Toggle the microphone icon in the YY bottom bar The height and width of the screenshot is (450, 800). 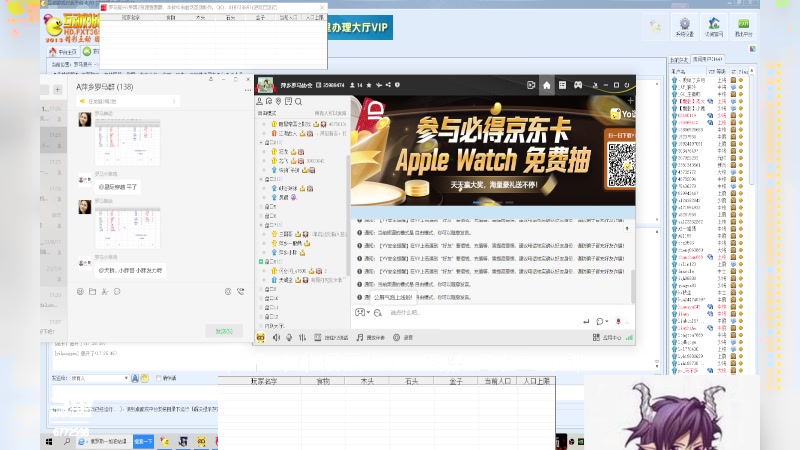point(289,338)
